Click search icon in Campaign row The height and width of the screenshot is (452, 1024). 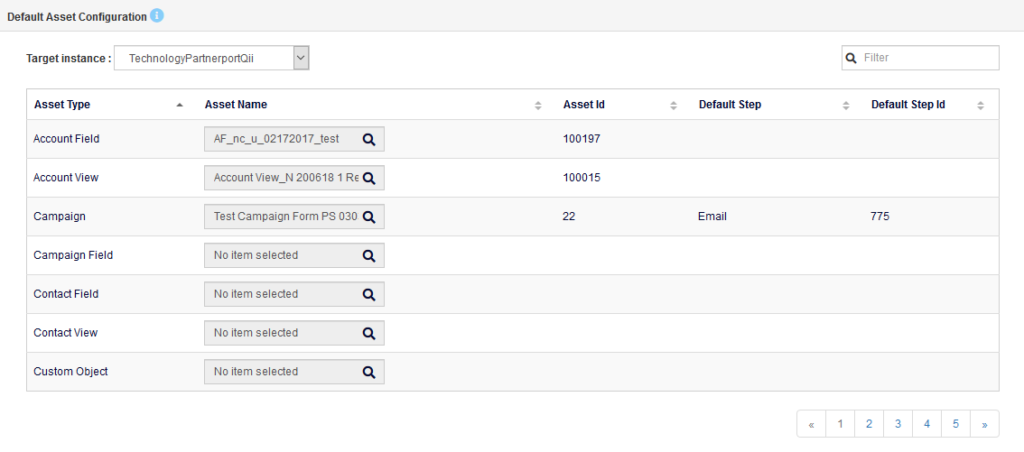click(x=368, y=217)
